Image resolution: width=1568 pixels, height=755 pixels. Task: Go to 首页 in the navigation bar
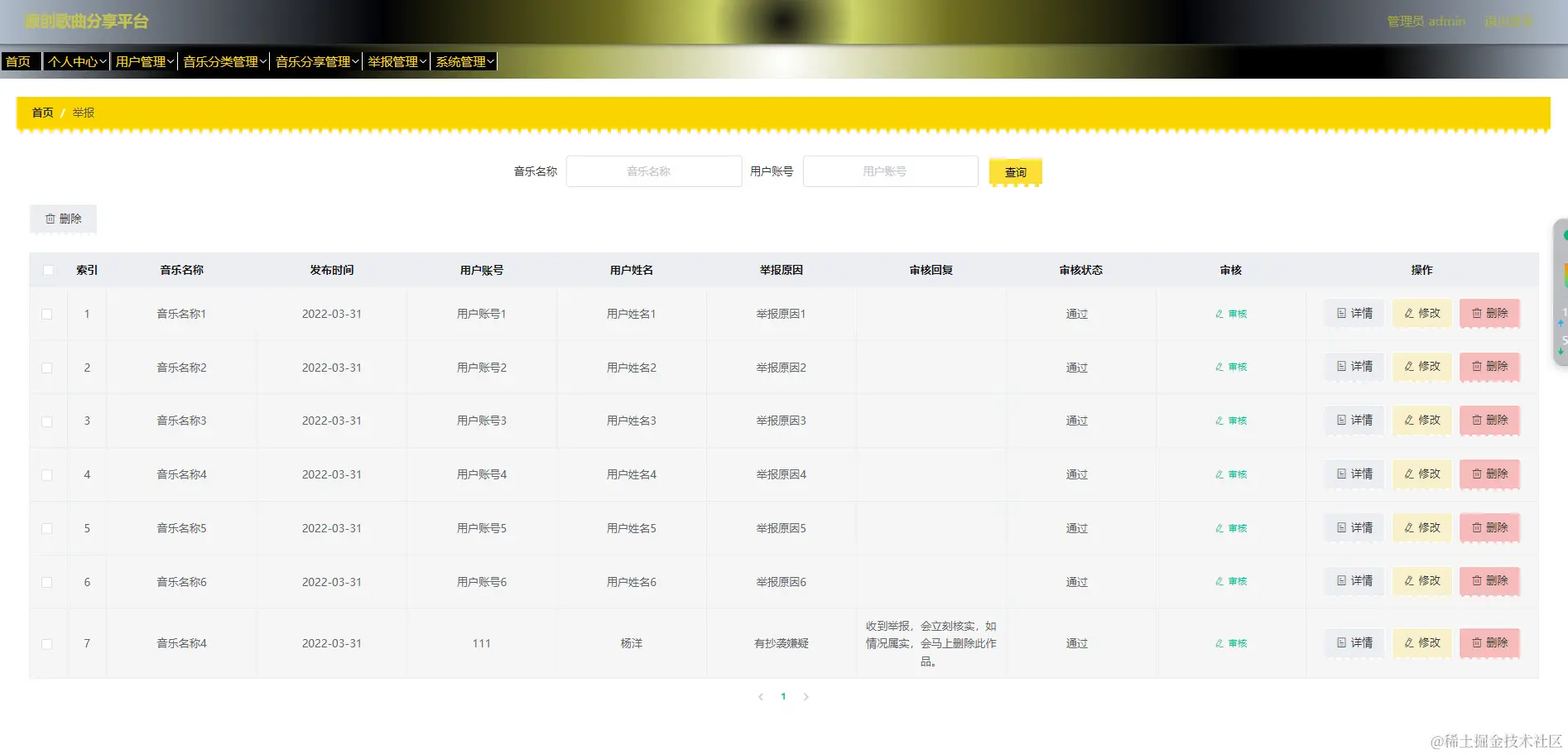tap(21, 61)
